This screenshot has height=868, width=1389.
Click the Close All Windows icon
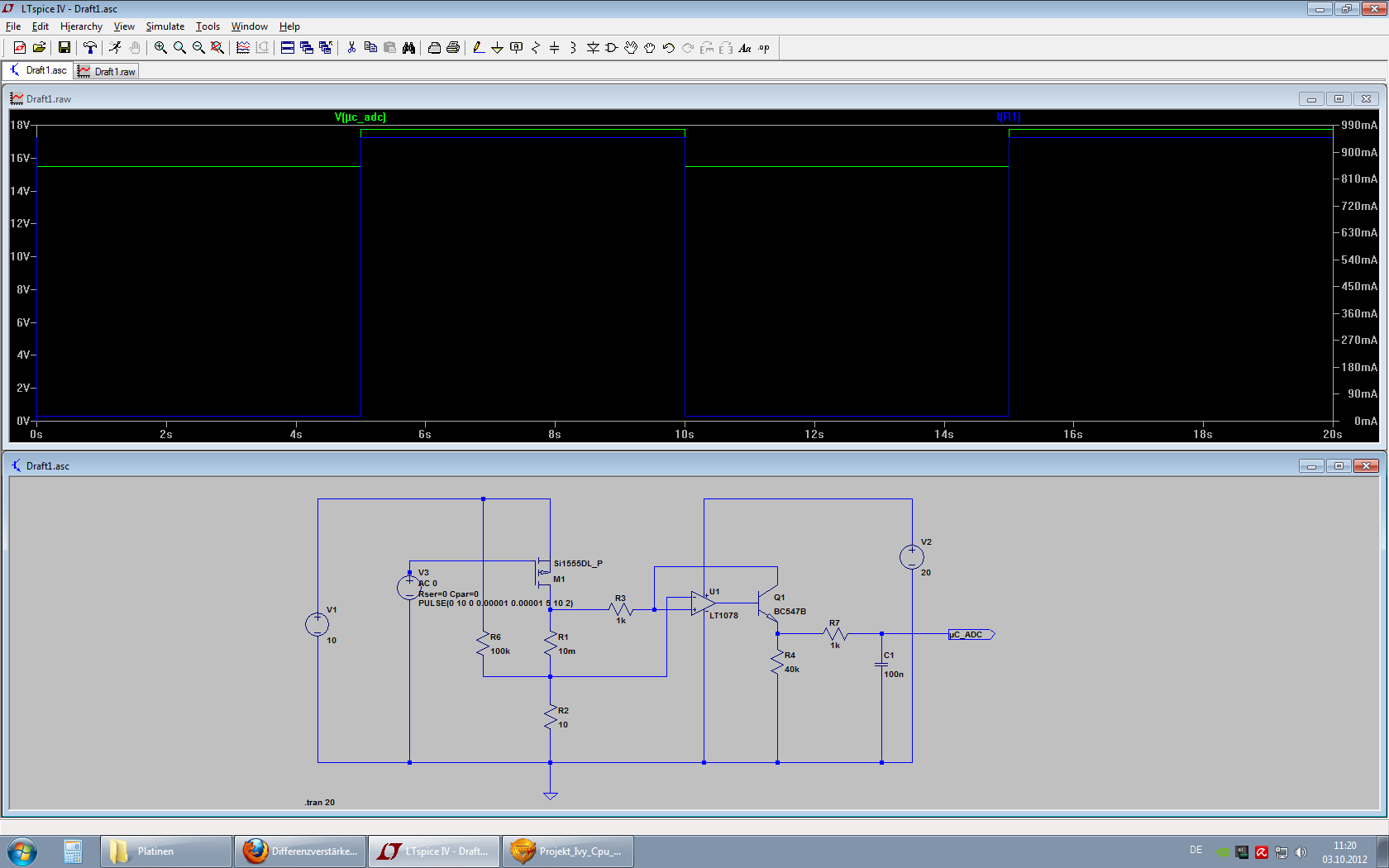[326, 48]
